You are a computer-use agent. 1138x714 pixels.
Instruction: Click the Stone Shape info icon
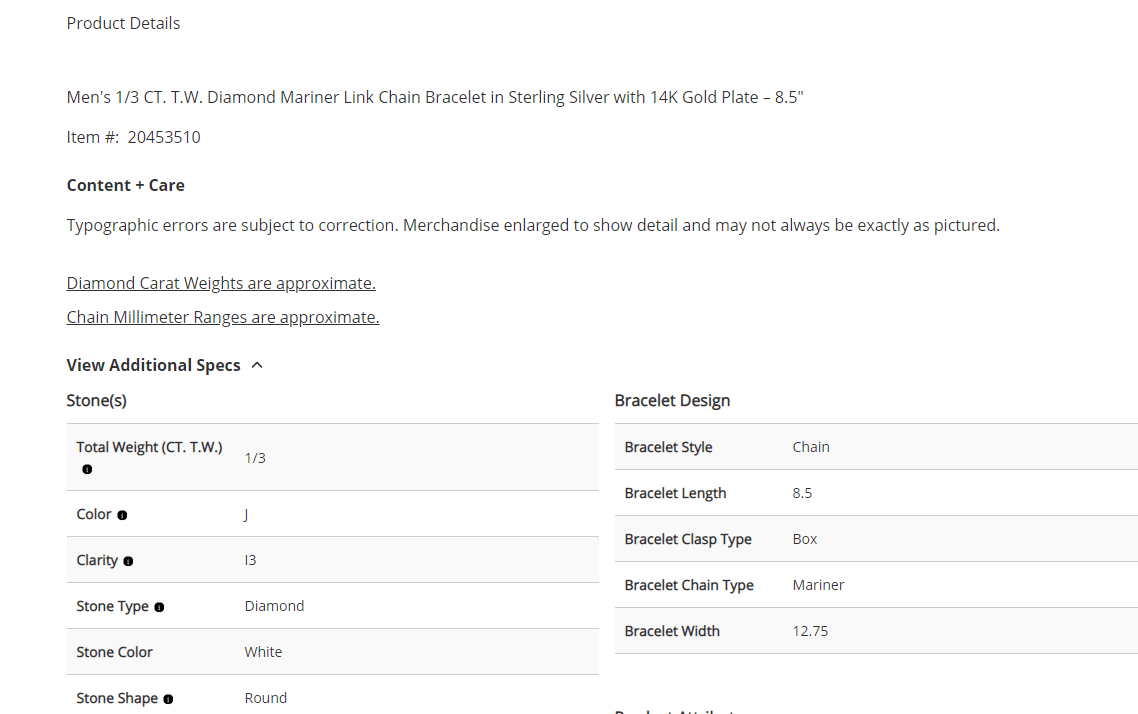(x=168, y=699)
